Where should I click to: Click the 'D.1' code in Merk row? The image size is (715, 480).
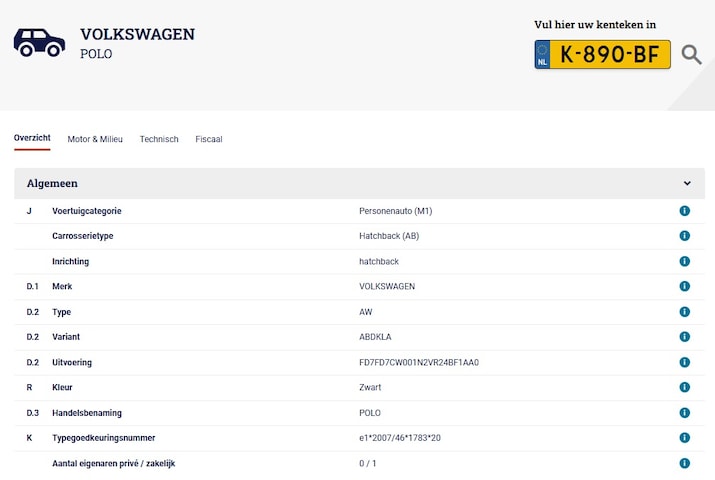point(32,286)
